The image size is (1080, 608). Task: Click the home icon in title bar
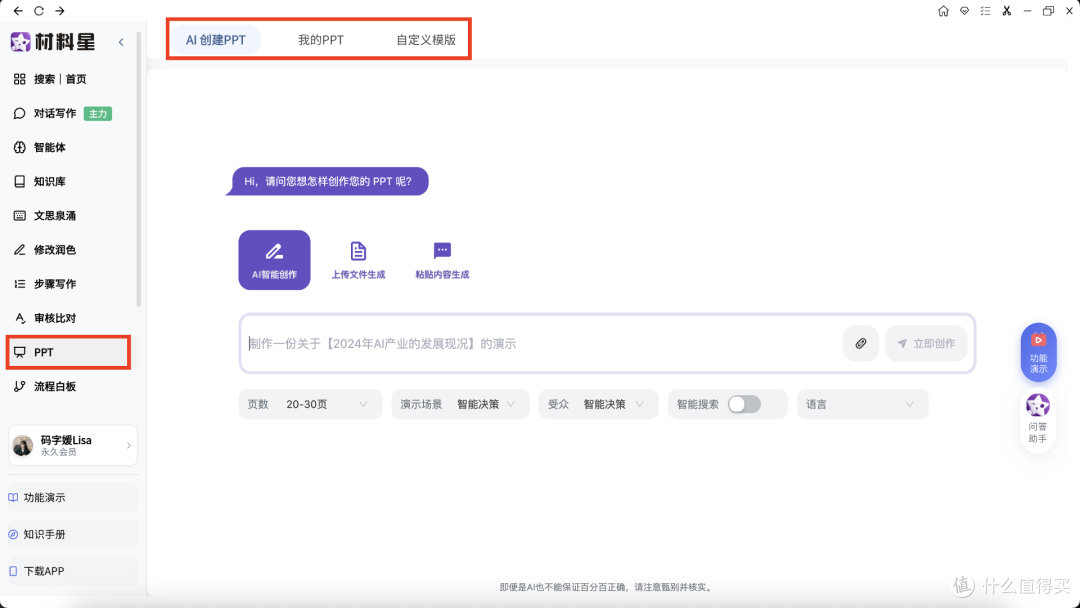tap(943, 11)
